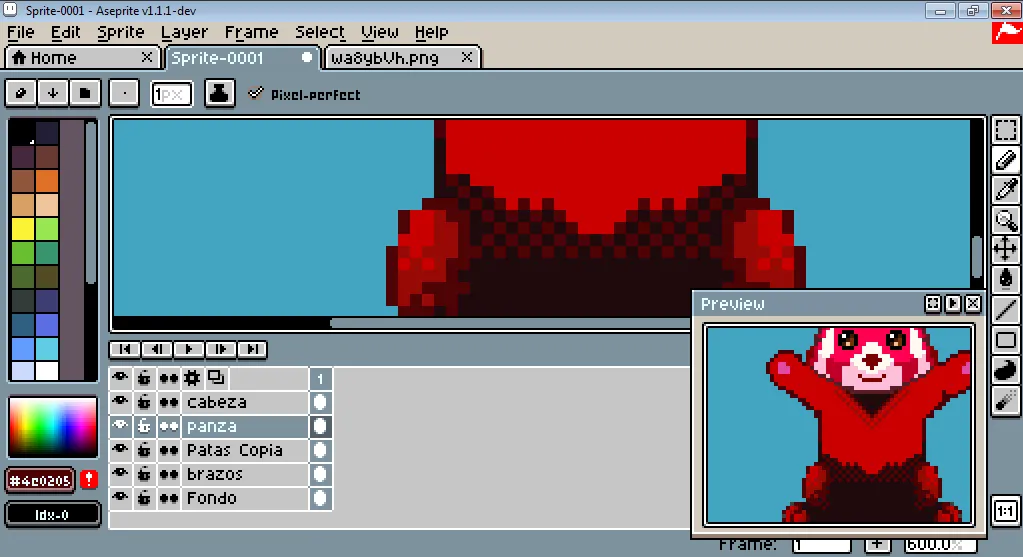The height and width of the screenshot is (557, 1023).
Task: Click the zoom 600.0% field
Action: [939, 544]
